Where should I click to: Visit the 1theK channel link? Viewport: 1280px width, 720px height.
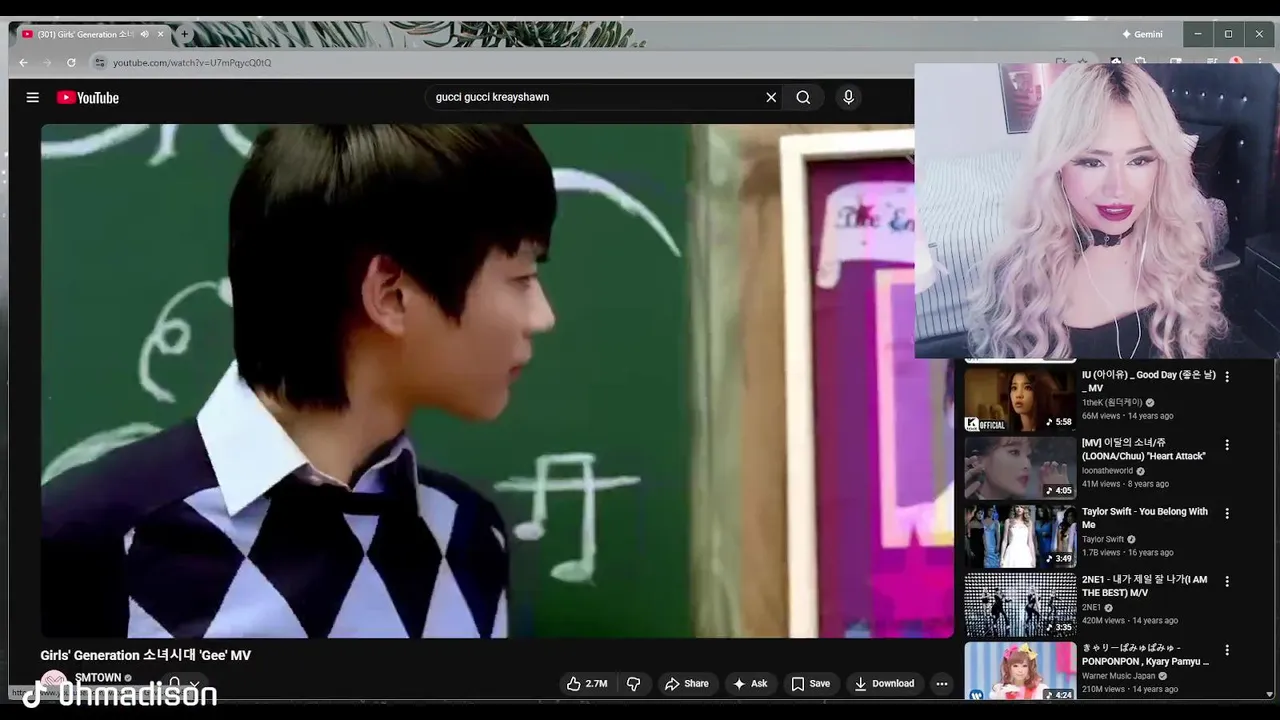[1112, 402]
